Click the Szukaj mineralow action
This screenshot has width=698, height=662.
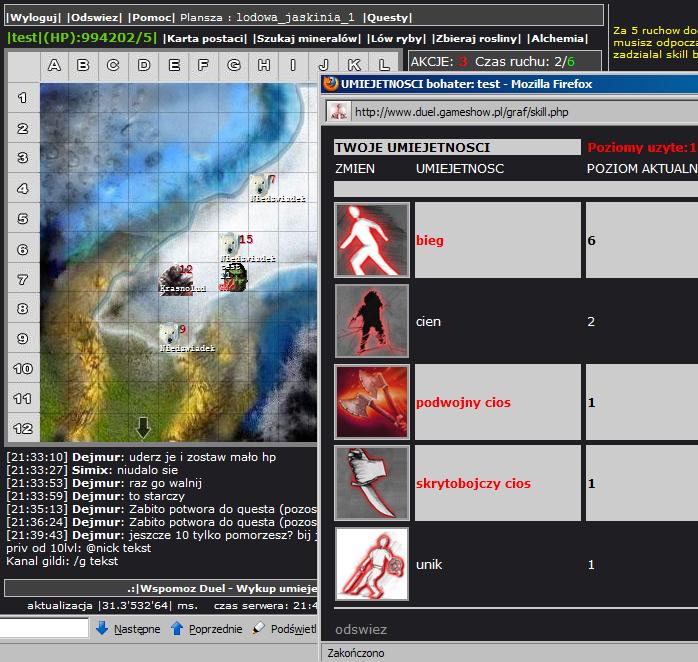tap(307, 38)
